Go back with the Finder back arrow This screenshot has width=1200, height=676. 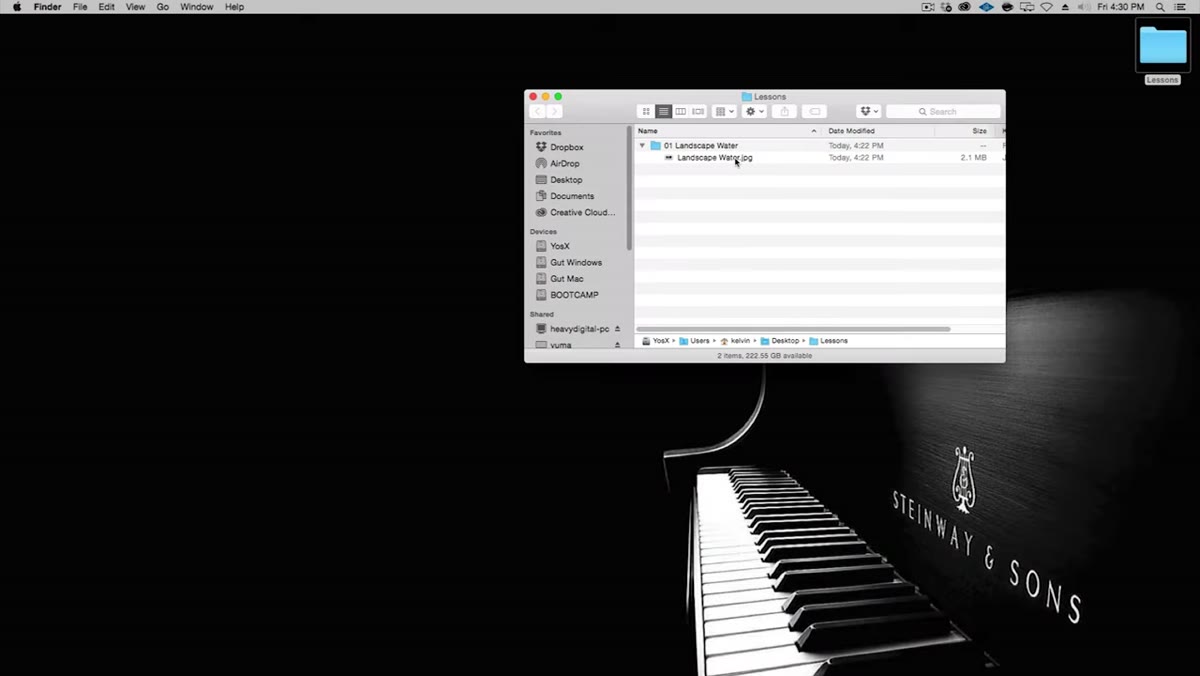[537, 111]
